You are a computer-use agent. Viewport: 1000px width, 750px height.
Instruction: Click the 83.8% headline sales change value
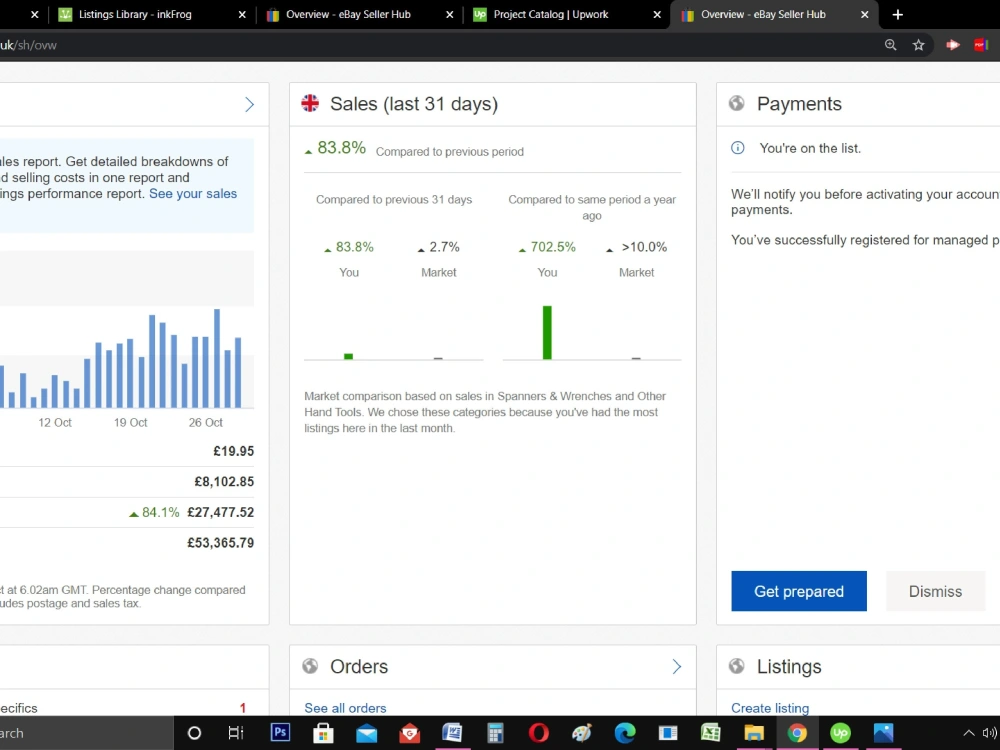pyautogui.click(x=341, y=148)
